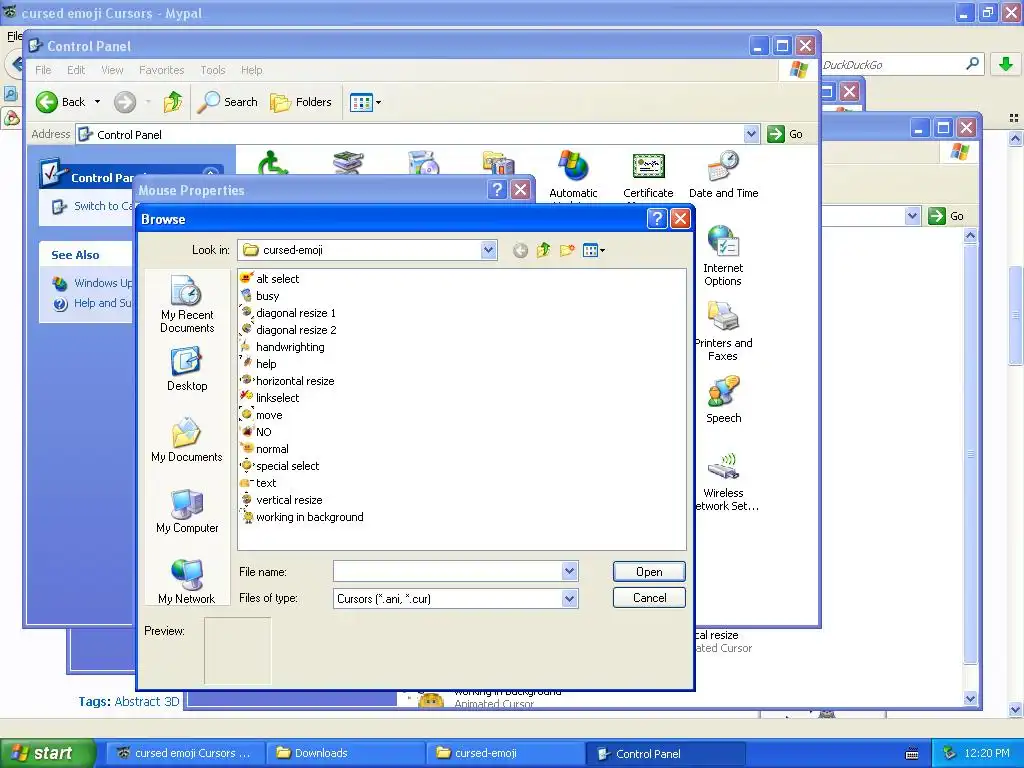This screenshot has height=768, width=1024.
Task: Switch to cursed-emoji folder taskbar button
Action: pos(506,753)
